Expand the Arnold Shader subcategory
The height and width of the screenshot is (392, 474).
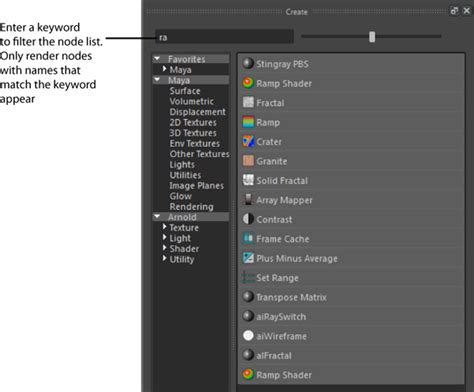point(164,248)
